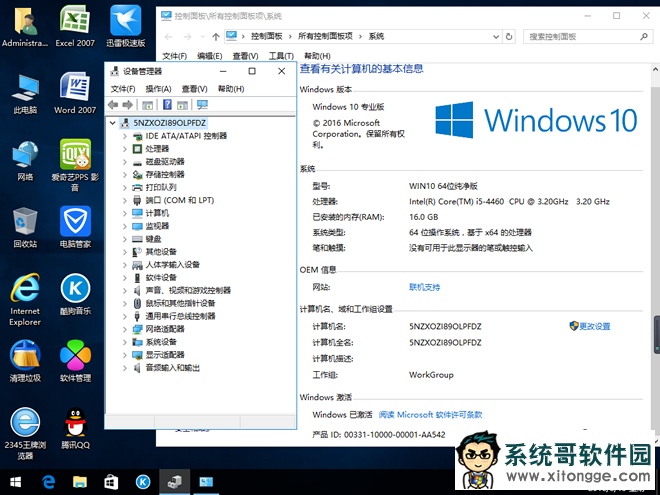
Task: Open the address bar history dropdown
Action: pos(496,37)
